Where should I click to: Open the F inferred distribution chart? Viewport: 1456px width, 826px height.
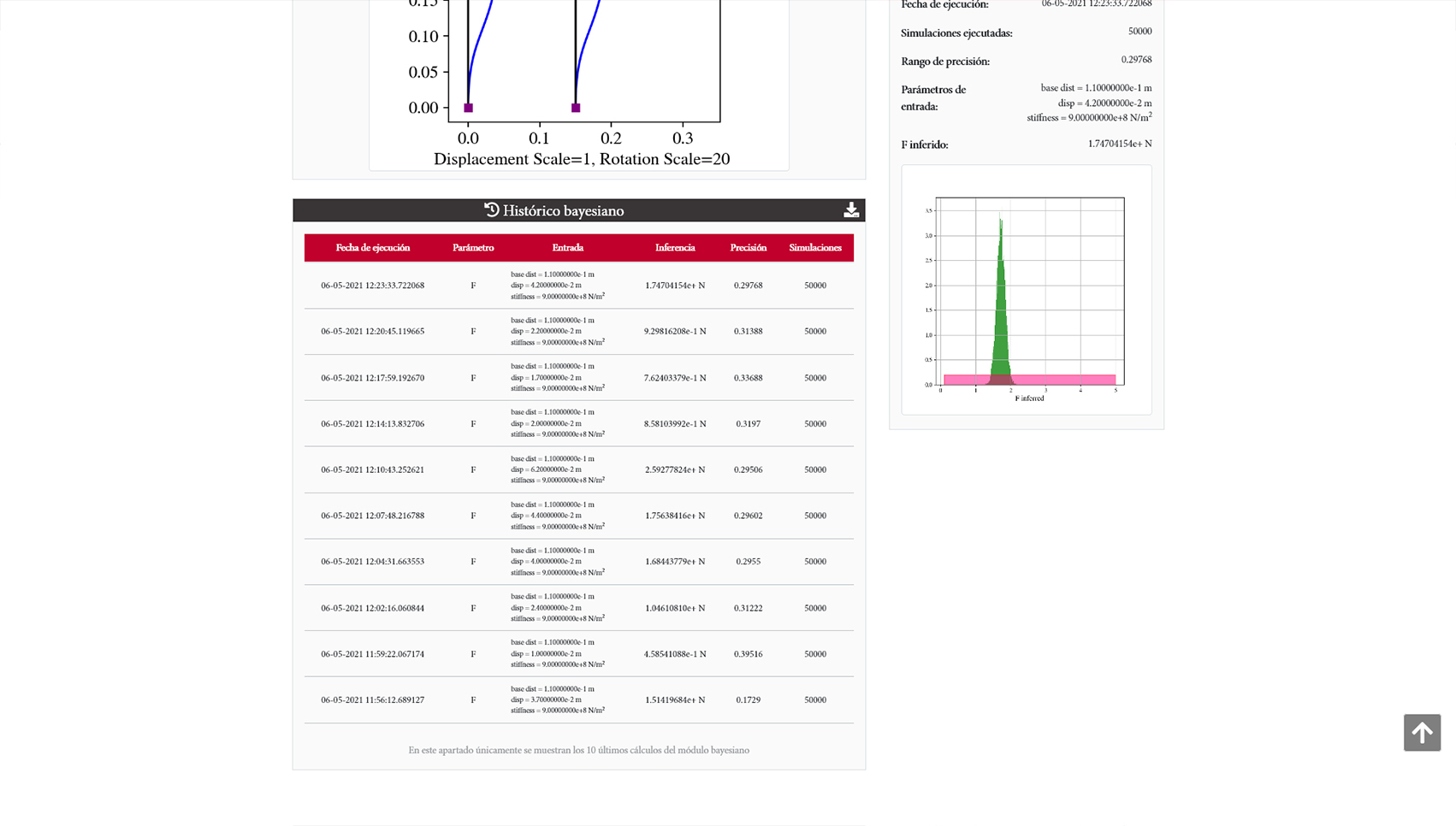click(x=1026, y=295)
